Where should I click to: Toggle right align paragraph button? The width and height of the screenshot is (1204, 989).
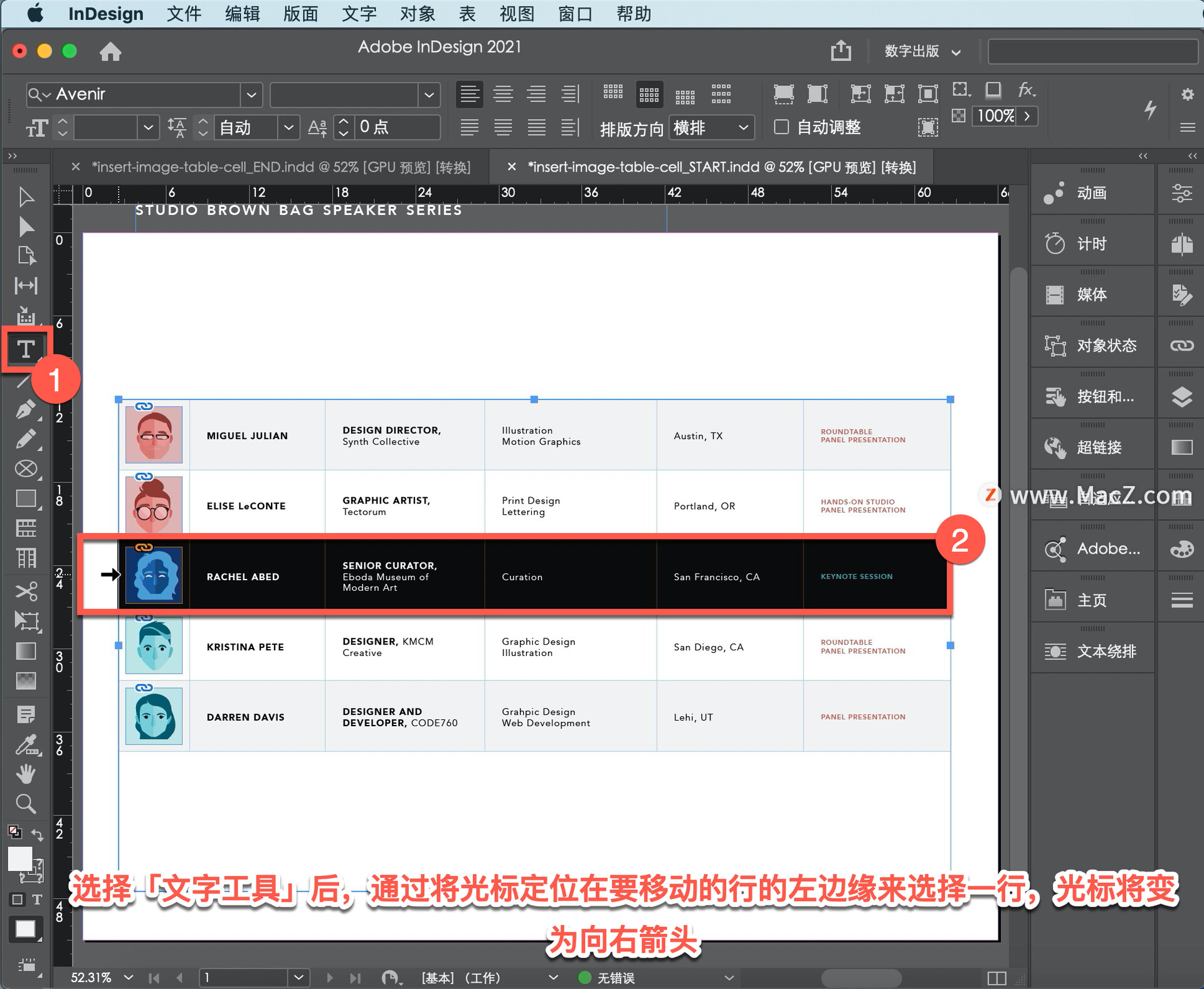[536, 94]
